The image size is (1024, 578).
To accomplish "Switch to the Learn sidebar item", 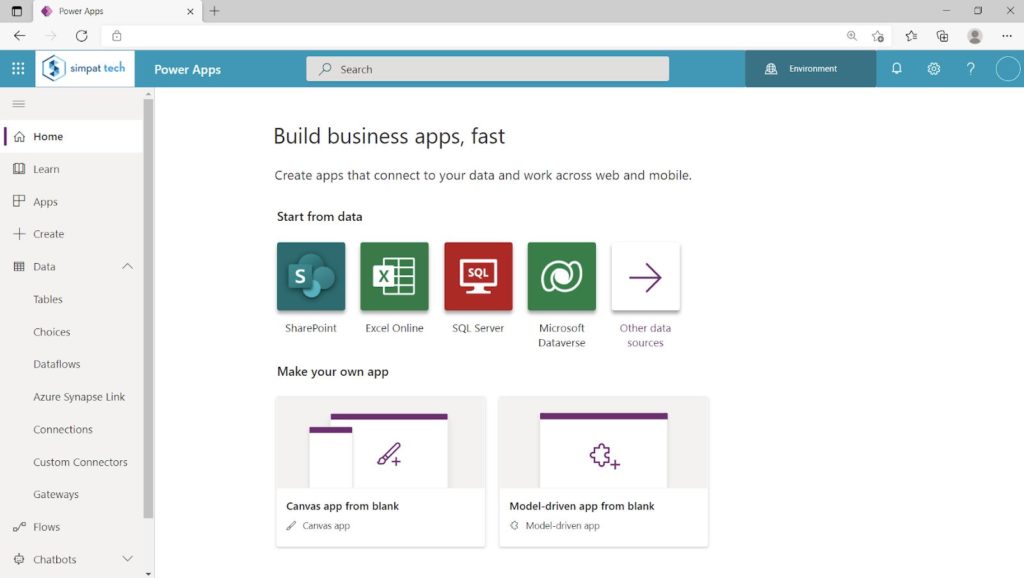I will point(44,168).
